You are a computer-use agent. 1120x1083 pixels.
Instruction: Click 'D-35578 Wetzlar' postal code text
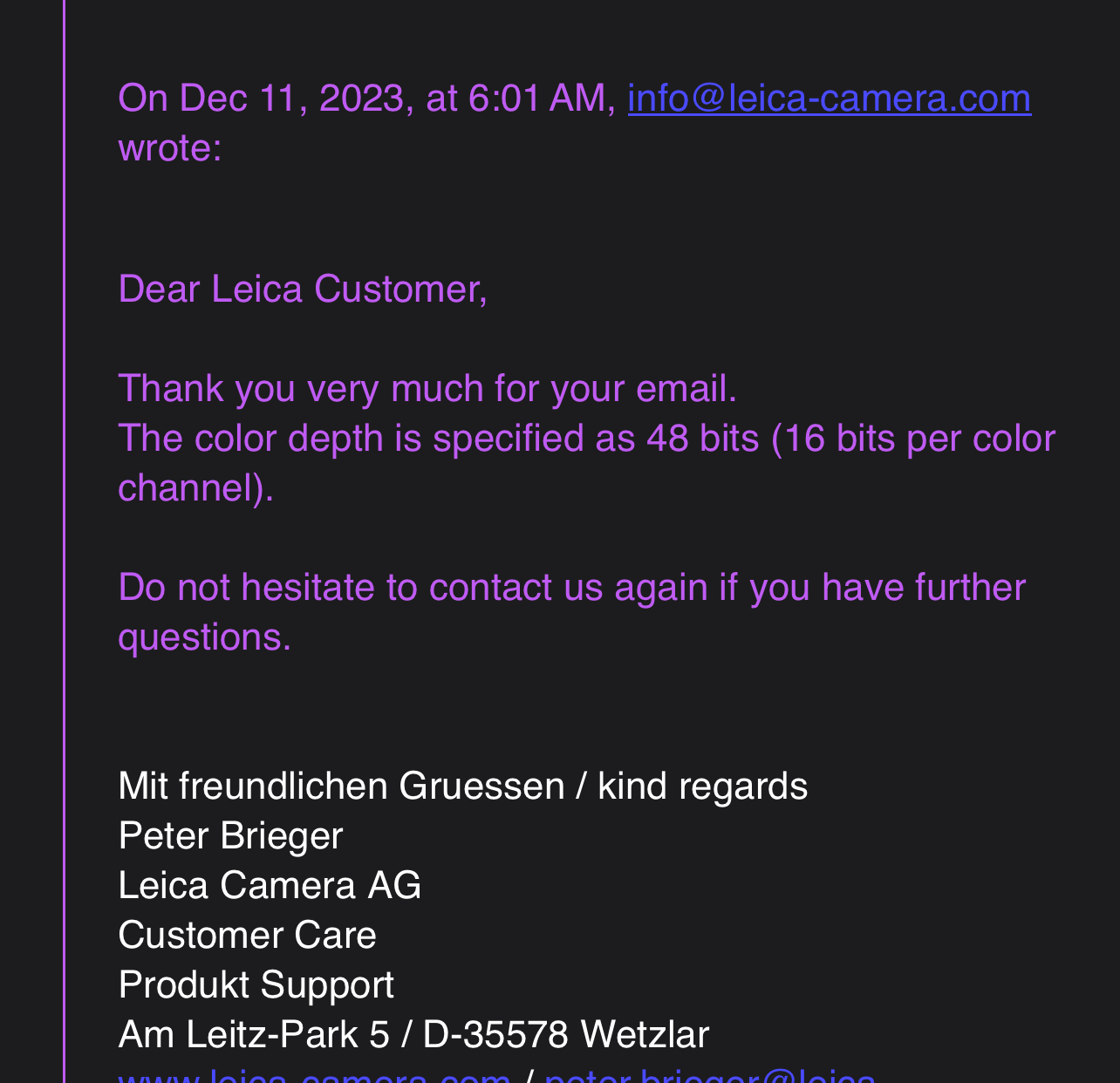coord(566,1035)
